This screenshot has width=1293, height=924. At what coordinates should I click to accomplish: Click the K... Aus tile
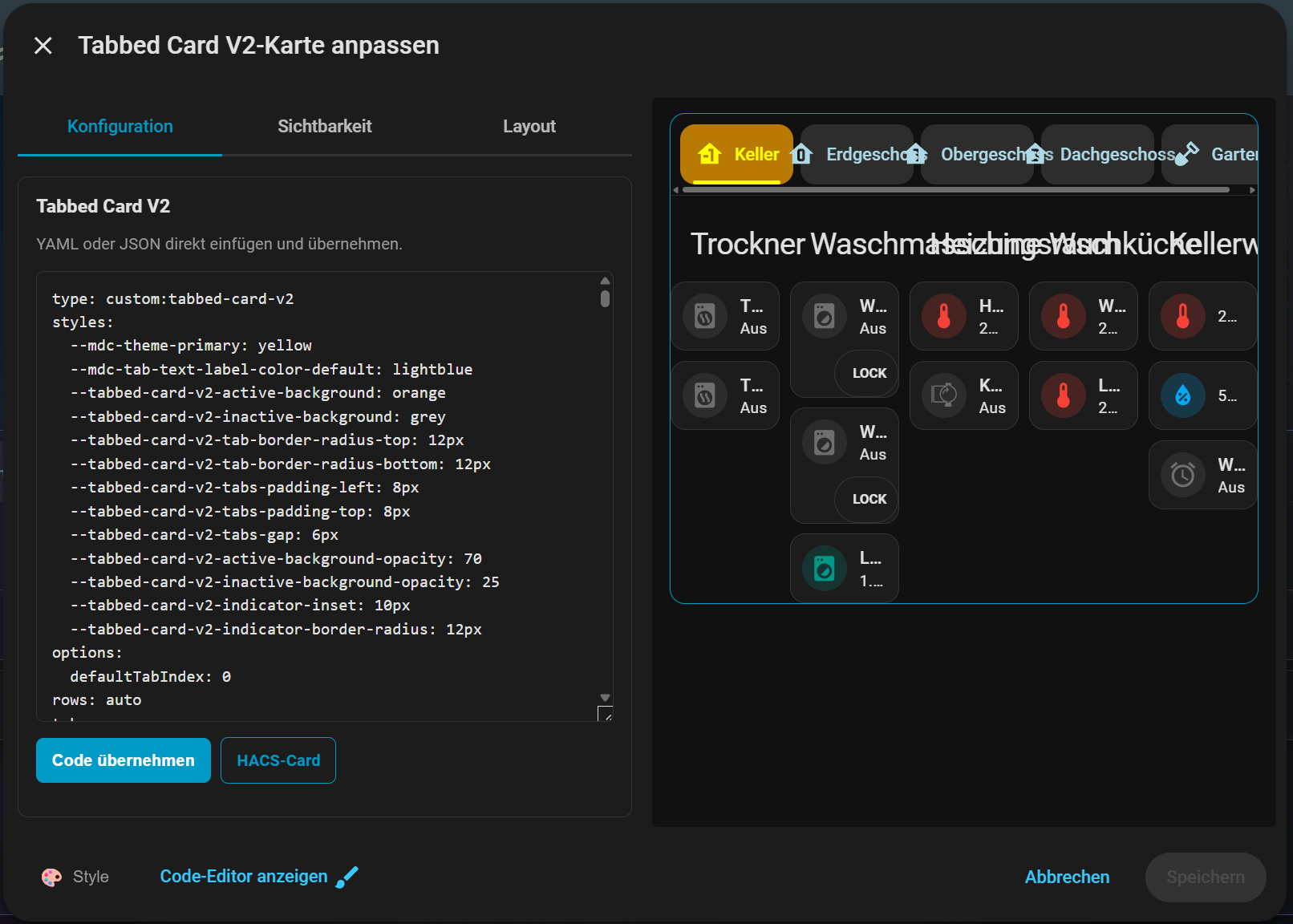click(964, 395)
